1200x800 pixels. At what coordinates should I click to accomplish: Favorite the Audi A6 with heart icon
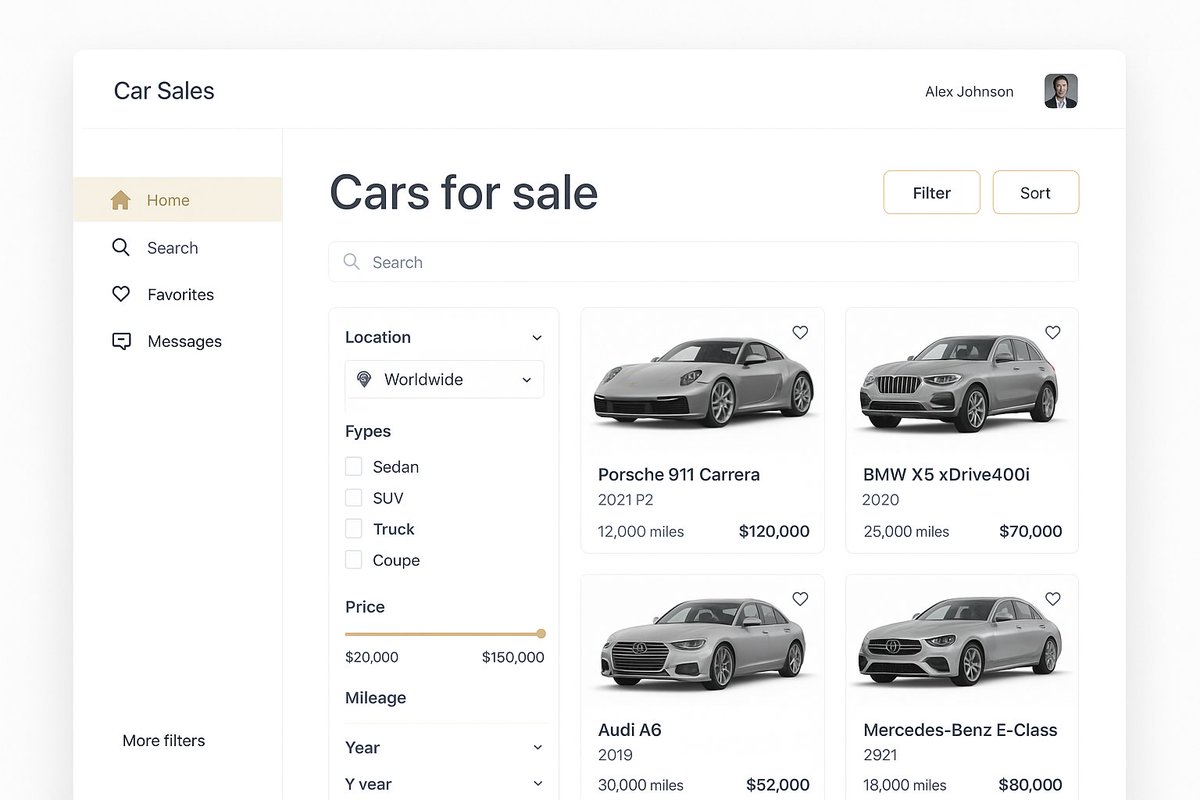[x=800, y=598]
